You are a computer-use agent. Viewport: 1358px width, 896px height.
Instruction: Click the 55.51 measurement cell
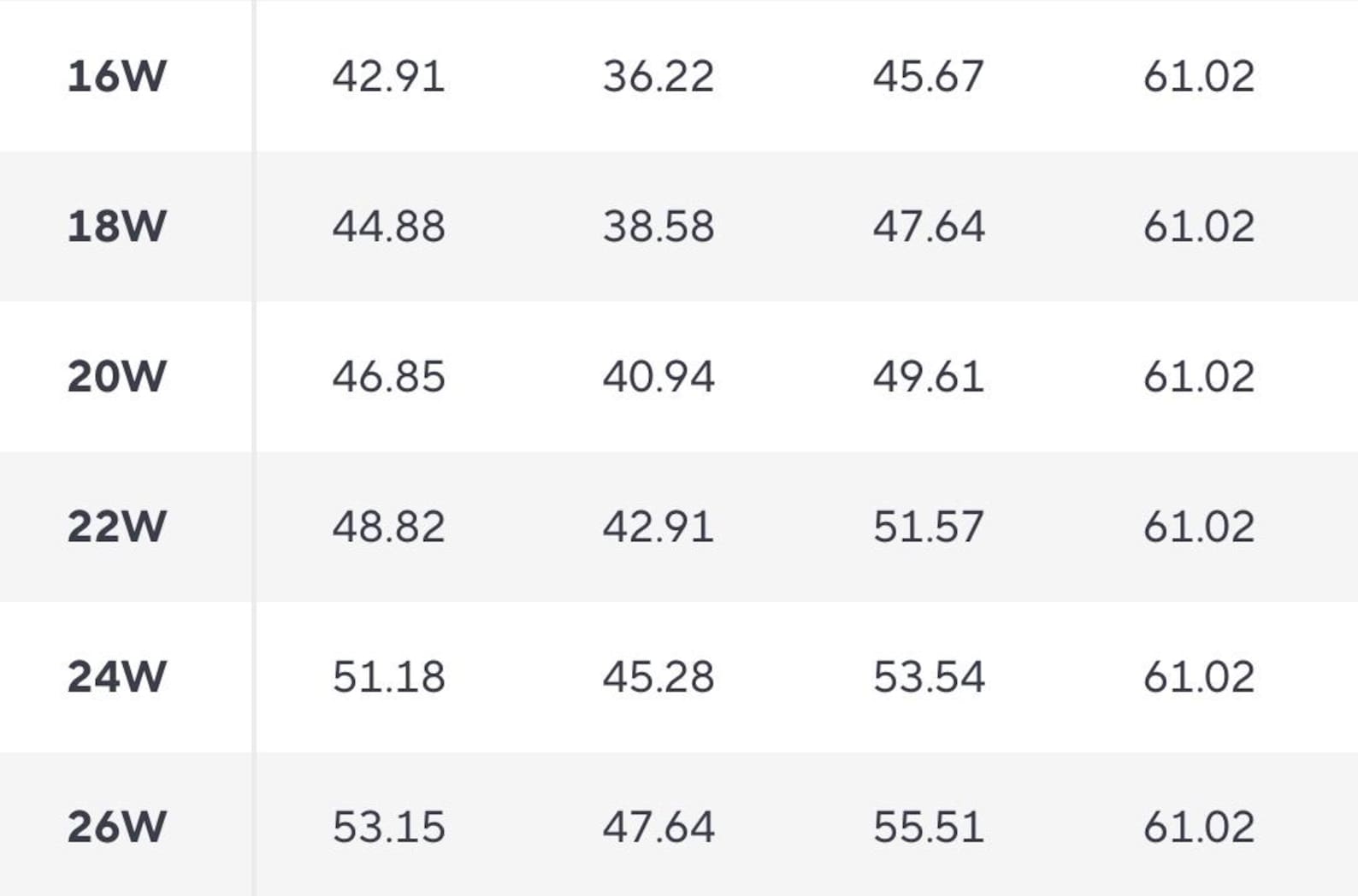pyautogui.click(x=929, y=827)
